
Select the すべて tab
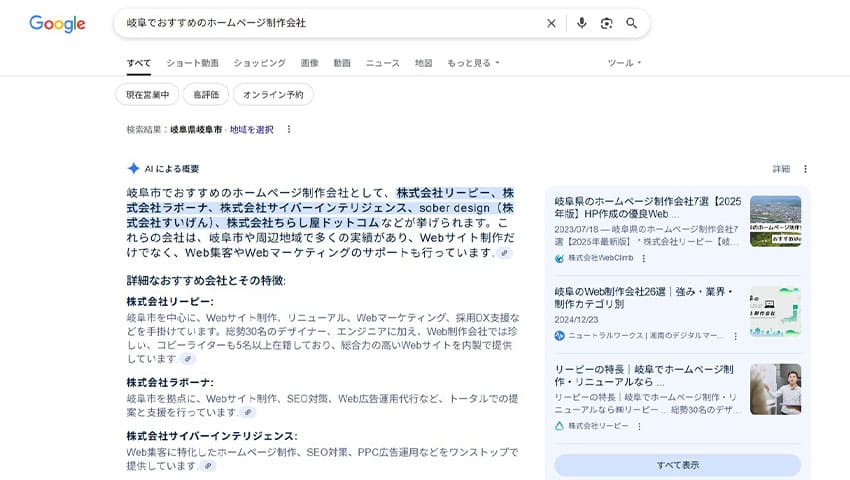[139, 63]
